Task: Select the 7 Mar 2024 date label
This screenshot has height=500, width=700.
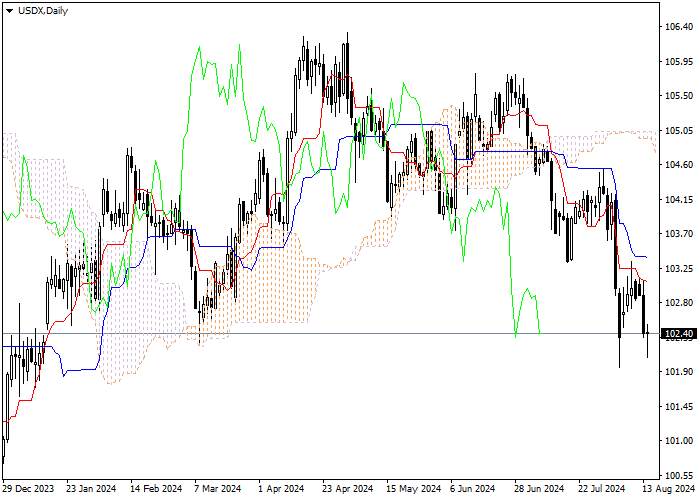Action: (x=218, y=488)
